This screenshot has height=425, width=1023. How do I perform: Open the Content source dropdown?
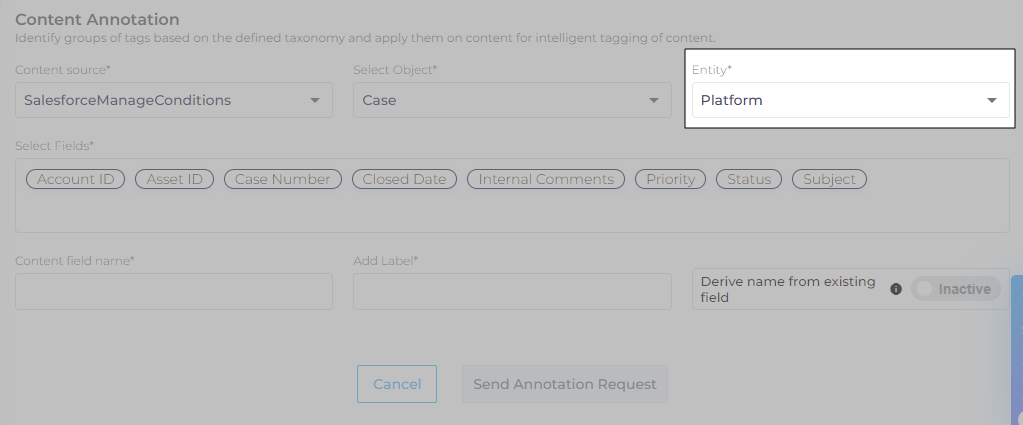(173, 100)
